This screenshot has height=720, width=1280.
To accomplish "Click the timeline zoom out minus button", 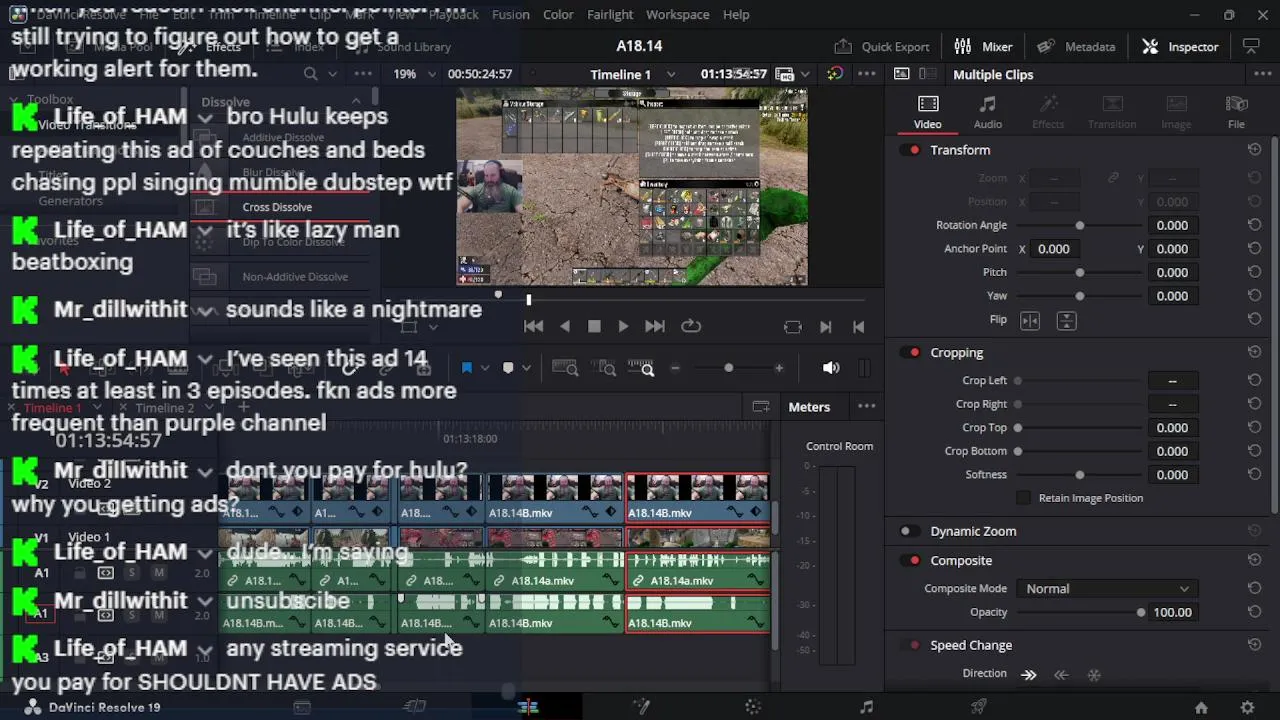I will (x=675, y=368).
